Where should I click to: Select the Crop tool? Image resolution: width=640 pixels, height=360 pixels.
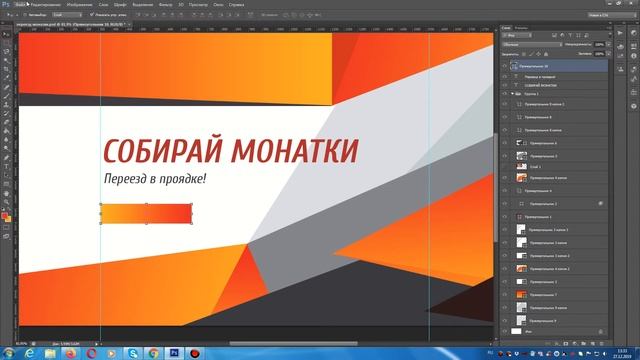tap(6, 69)
